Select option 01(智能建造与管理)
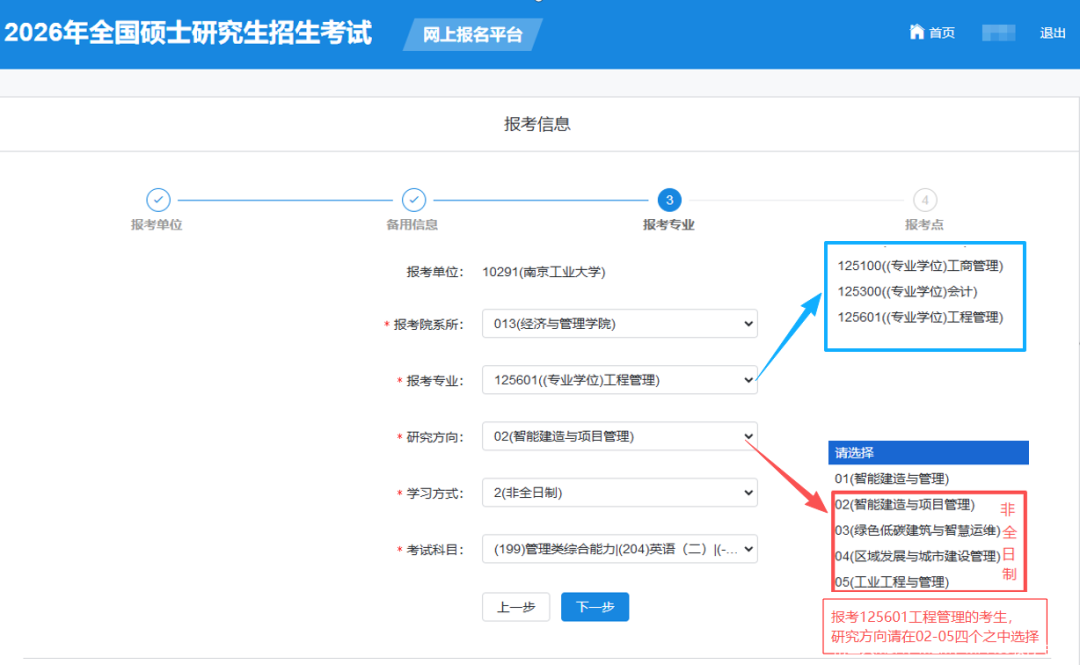 892,479
